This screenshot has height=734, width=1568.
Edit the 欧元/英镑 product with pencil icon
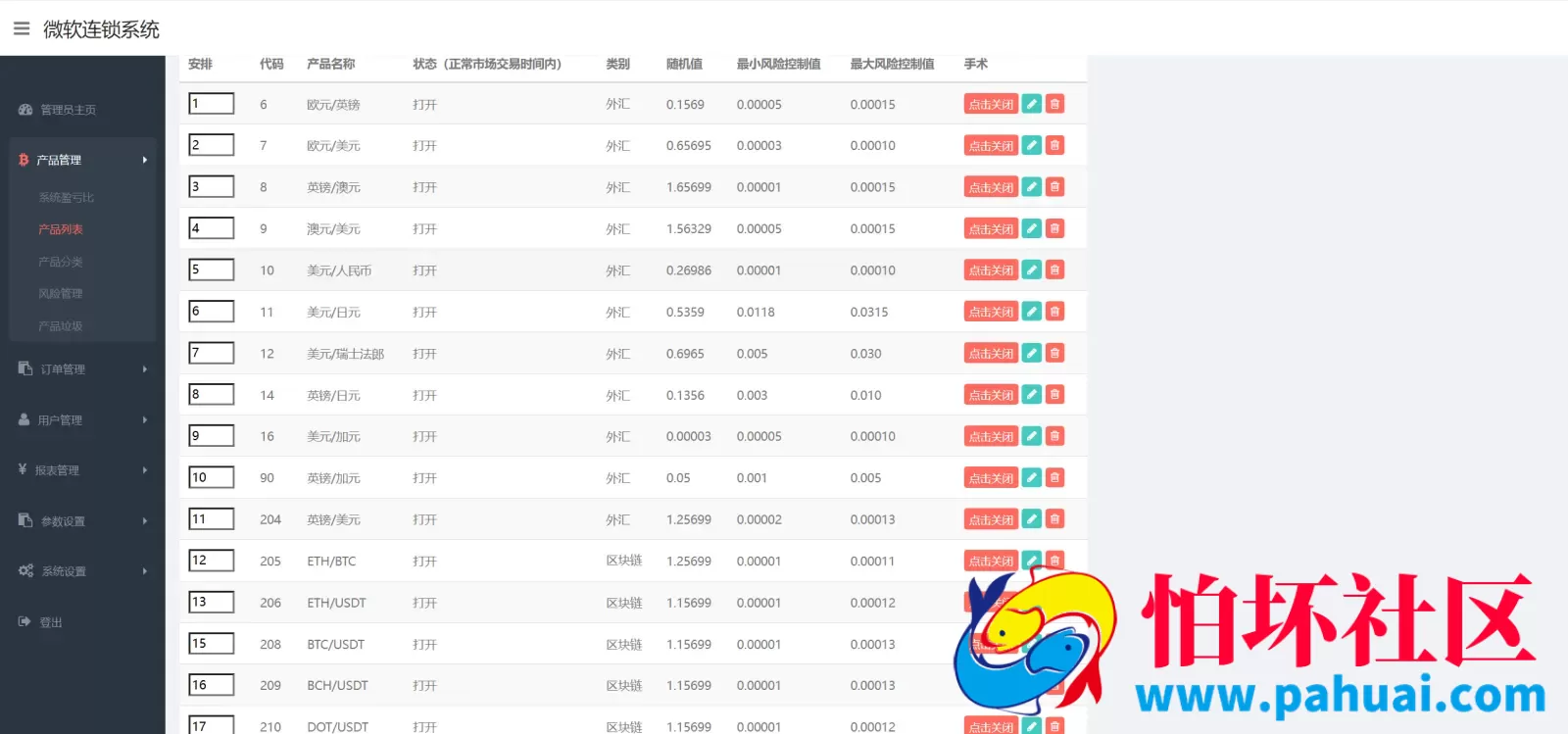[1032, 104]
